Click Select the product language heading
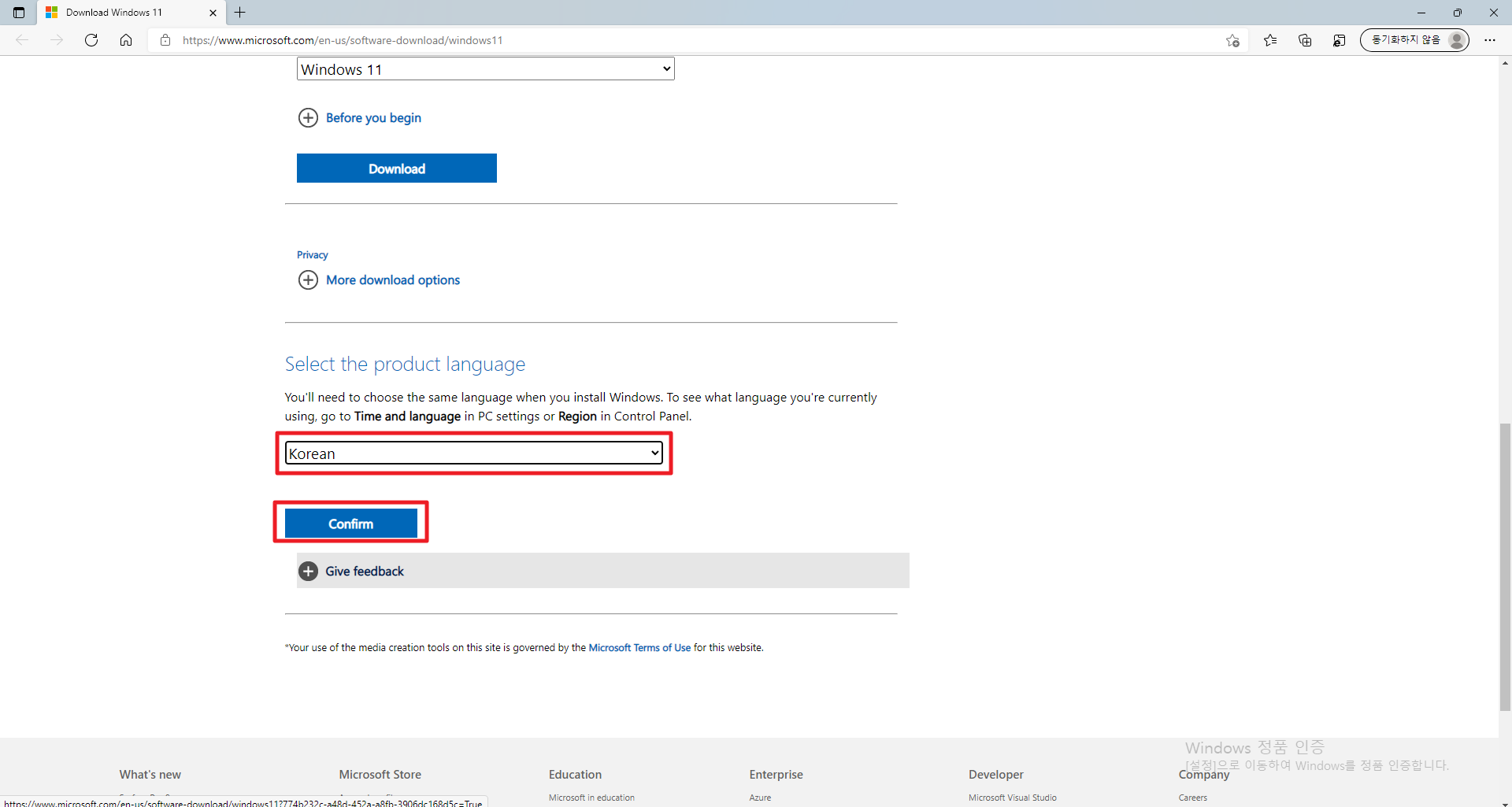Screen dimensions: 1512x807 [405, 365]
